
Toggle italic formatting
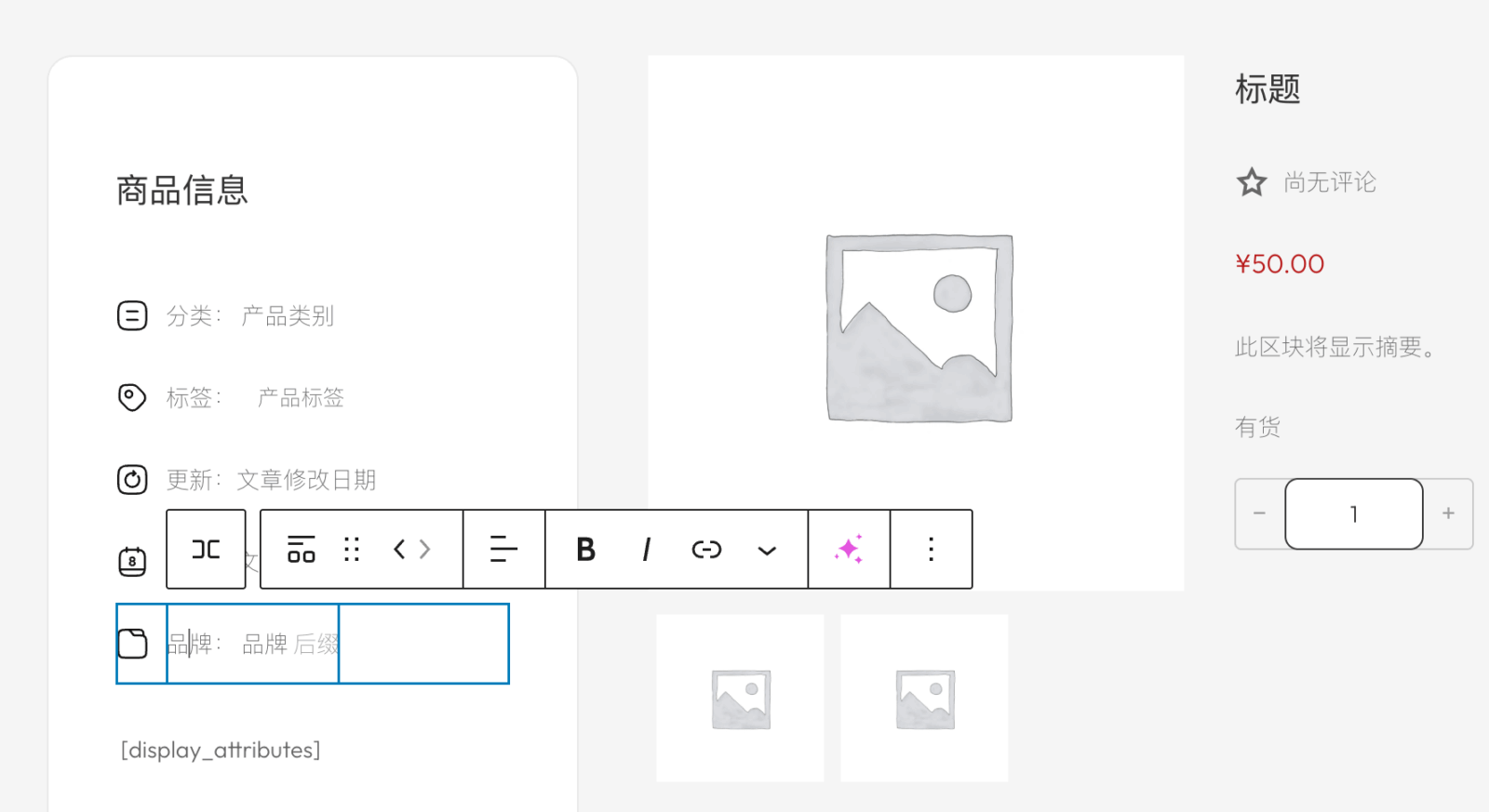(x=646, y=550)
